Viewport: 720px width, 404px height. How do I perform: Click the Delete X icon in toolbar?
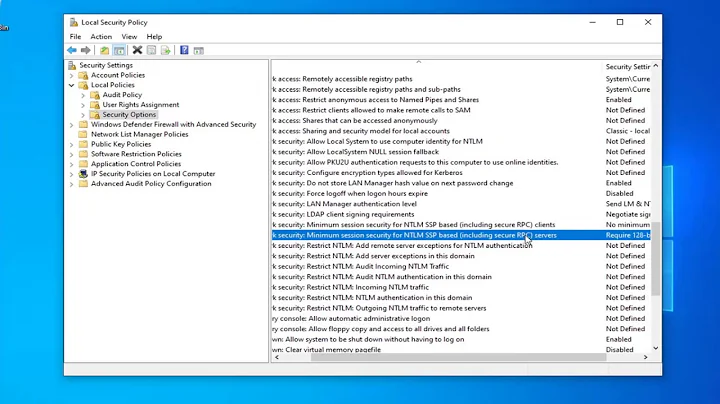(138, 50)
